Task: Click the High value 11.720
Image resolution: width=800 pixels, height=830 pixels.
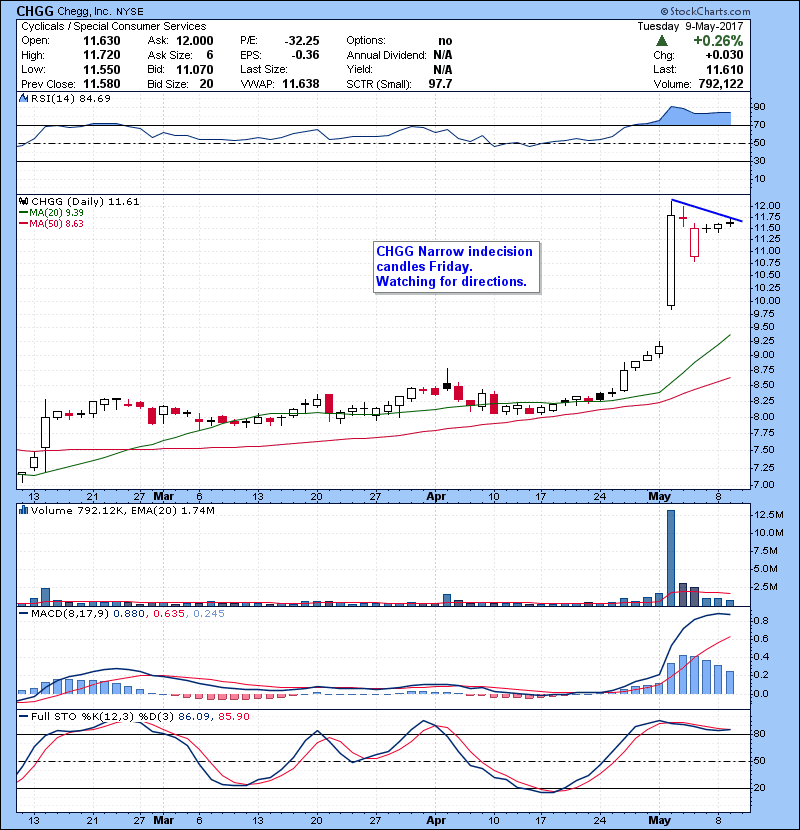Action: click(x=102, y=55)
